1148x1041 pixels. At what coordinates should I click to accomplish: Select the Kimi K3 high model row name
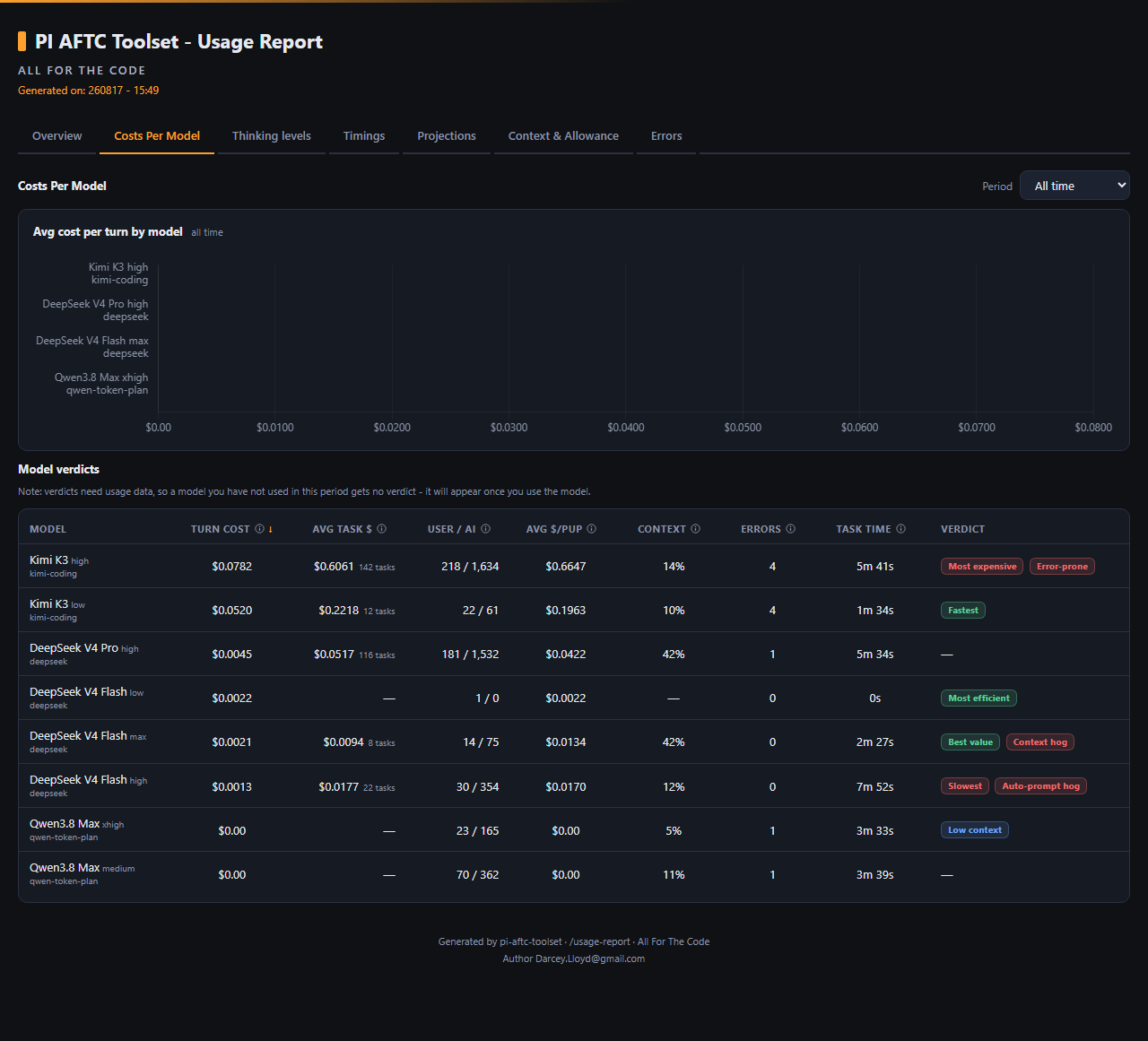click(59, 560)
